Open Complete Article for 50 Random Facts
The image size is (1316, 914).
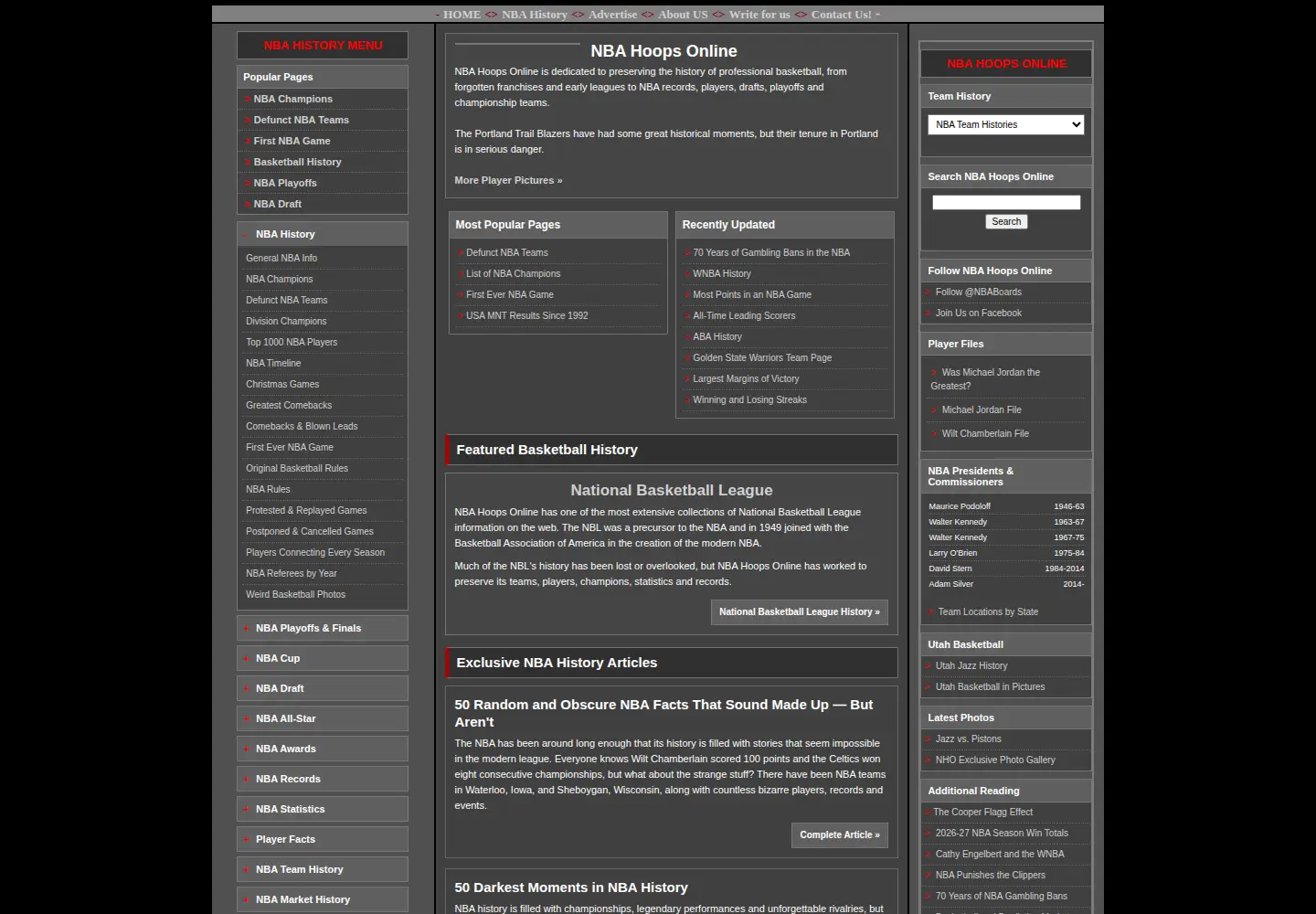[x=839, y=835]
